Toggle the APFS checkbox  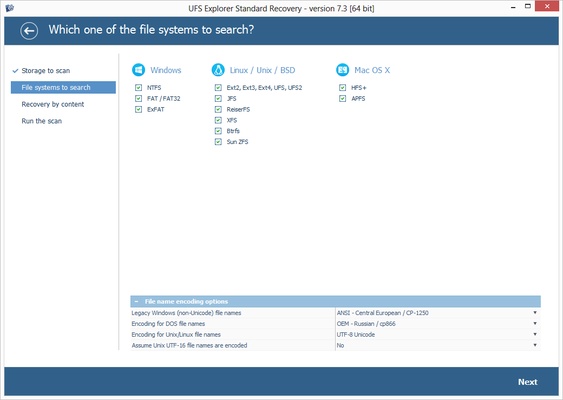[x=343, y=98]
